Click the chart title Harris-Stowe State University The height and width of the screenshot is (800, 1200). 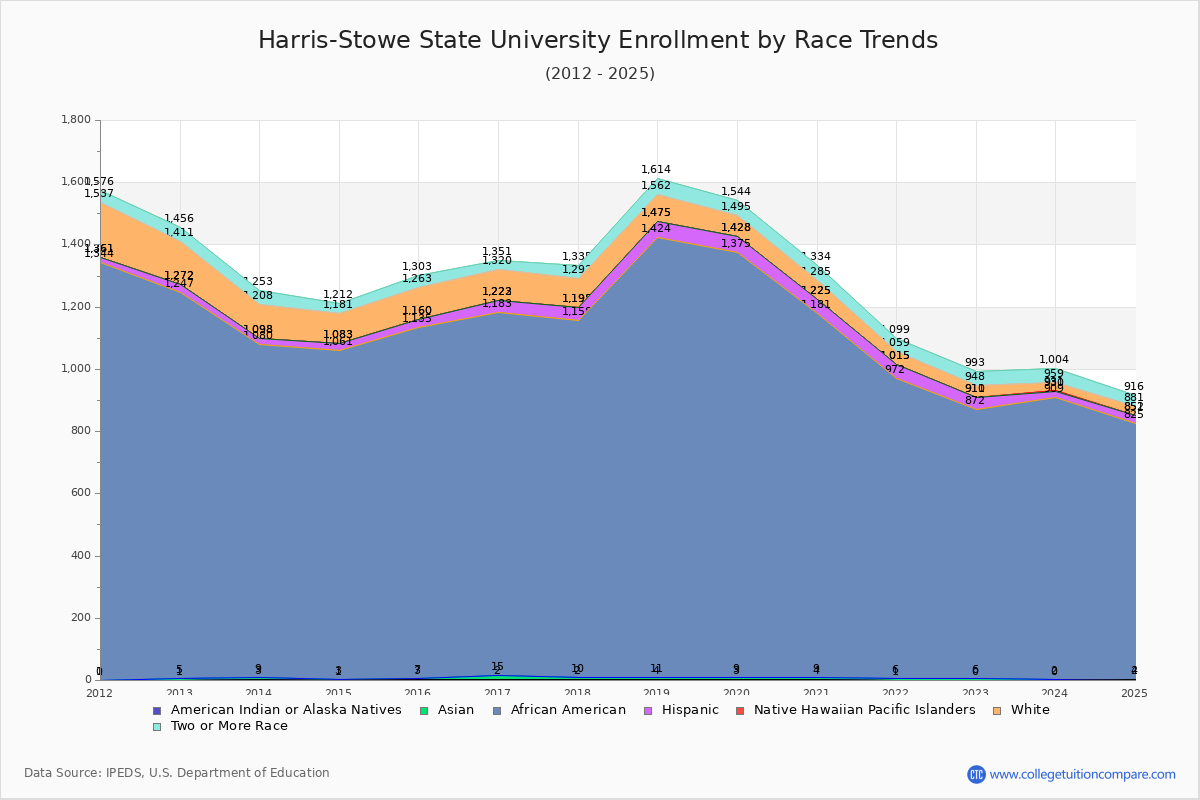[x=598, y=40]
